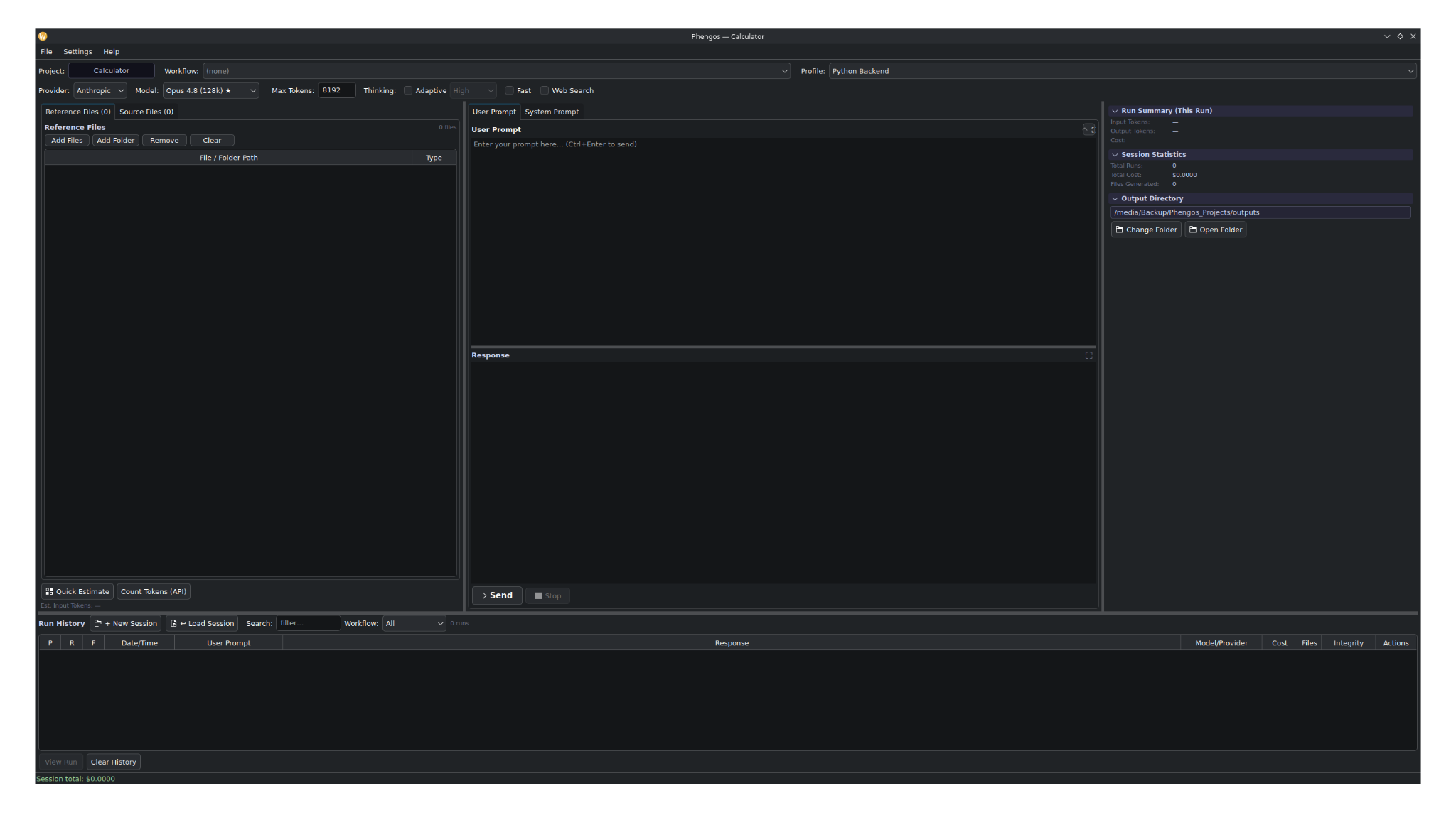1456x825 pixels.
Task: Click the '0 files' counter text
Action: pyautogui.click(x=447, y=127)
